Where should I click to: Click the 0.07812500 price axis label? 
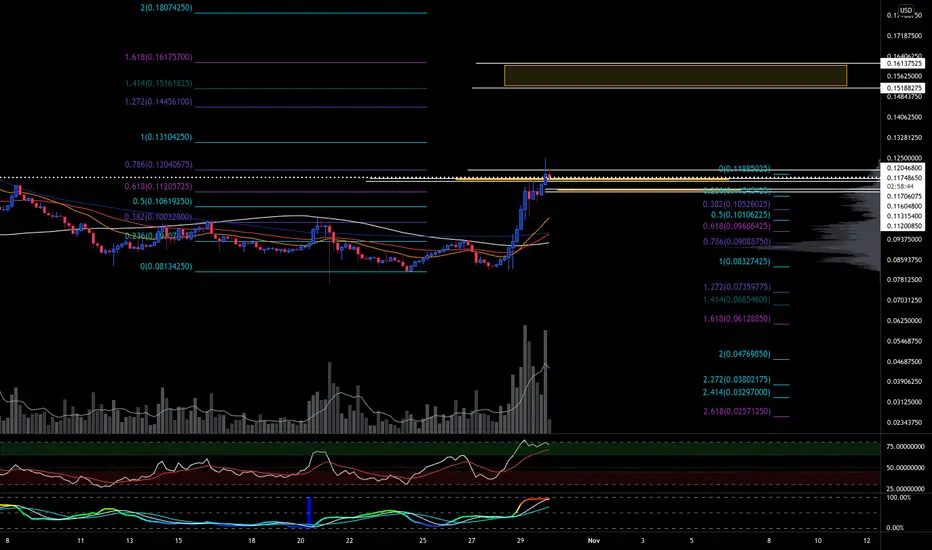click(x=904, y=279)
